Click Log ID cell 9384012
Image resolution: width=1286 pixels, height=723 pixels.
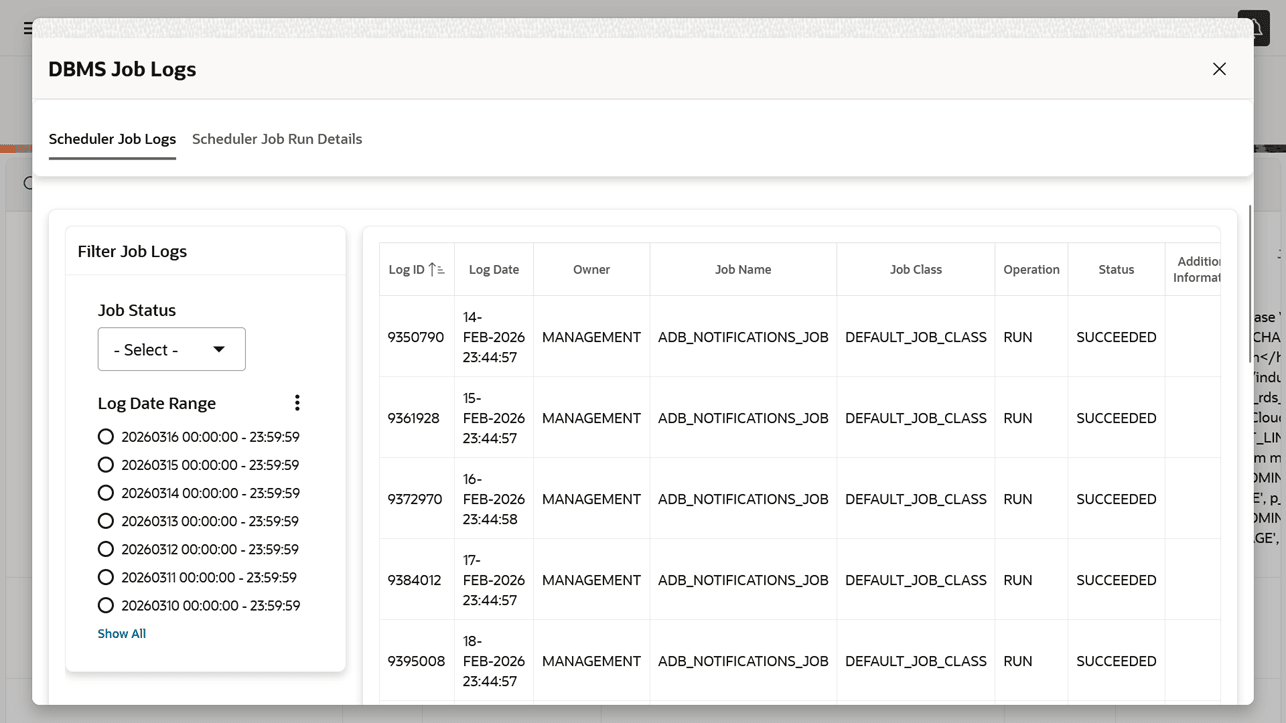[x=416, y=580]
